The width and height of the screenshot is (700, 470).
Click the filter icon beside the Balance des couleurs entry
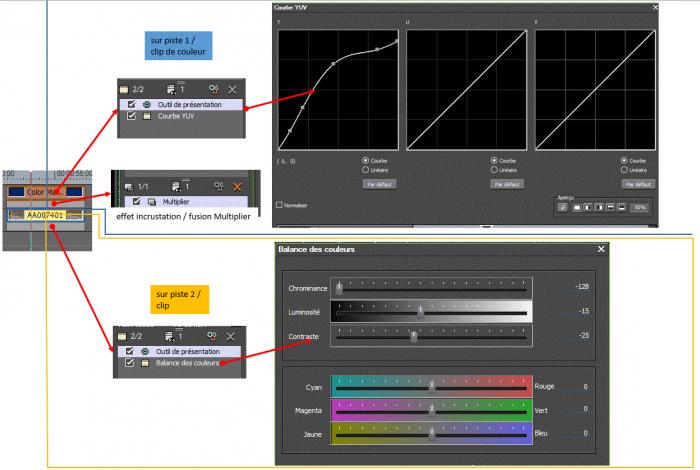click(x=145, y=363)
